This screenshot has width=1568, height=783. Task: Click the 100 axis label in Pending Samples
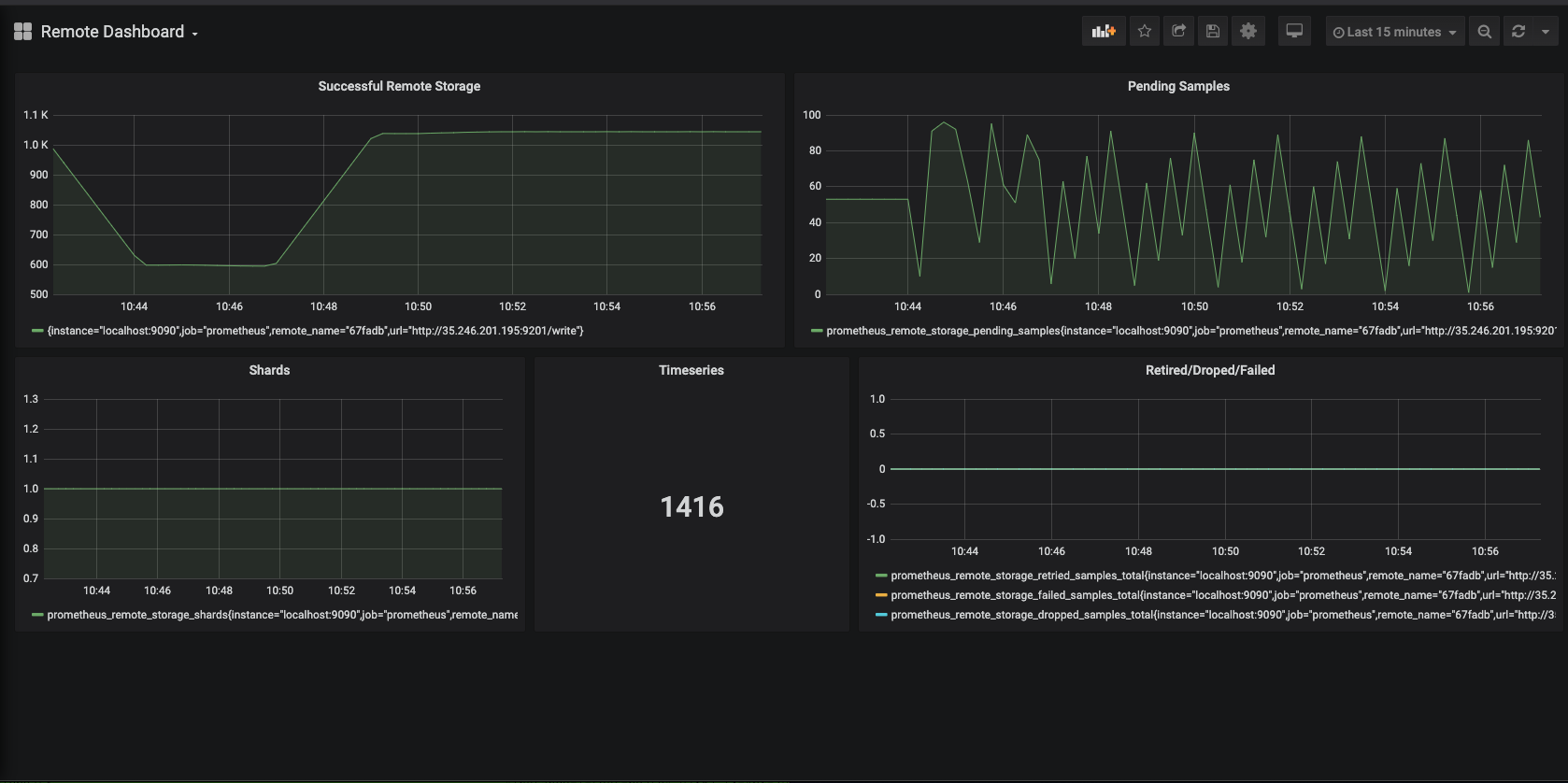point(811,115)
